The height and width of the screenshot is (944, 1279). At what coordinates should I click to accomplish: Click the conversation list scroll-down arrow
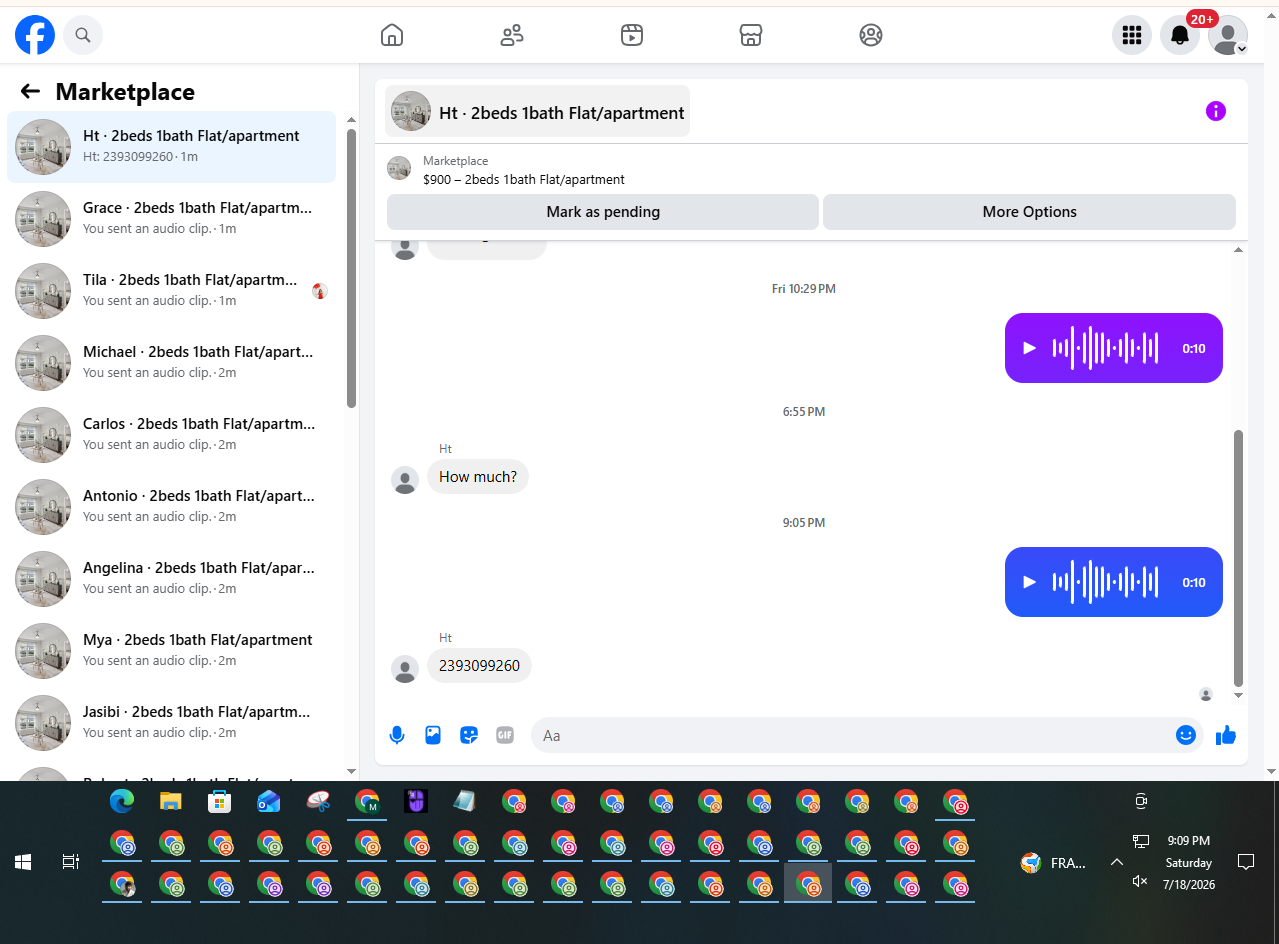point(351,771)
